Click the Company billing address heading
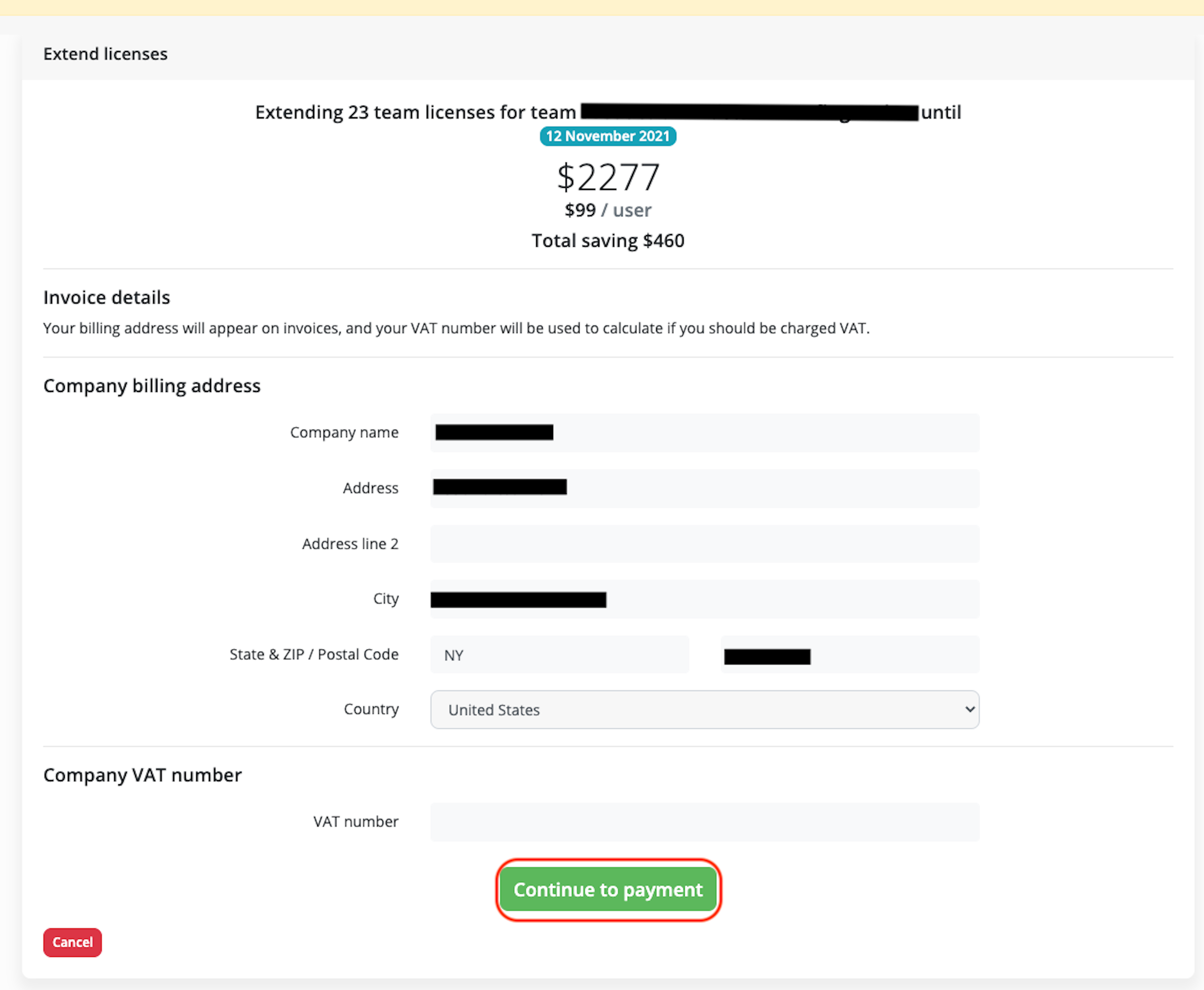Screen dimensions: 1204x990 (152, 386)
